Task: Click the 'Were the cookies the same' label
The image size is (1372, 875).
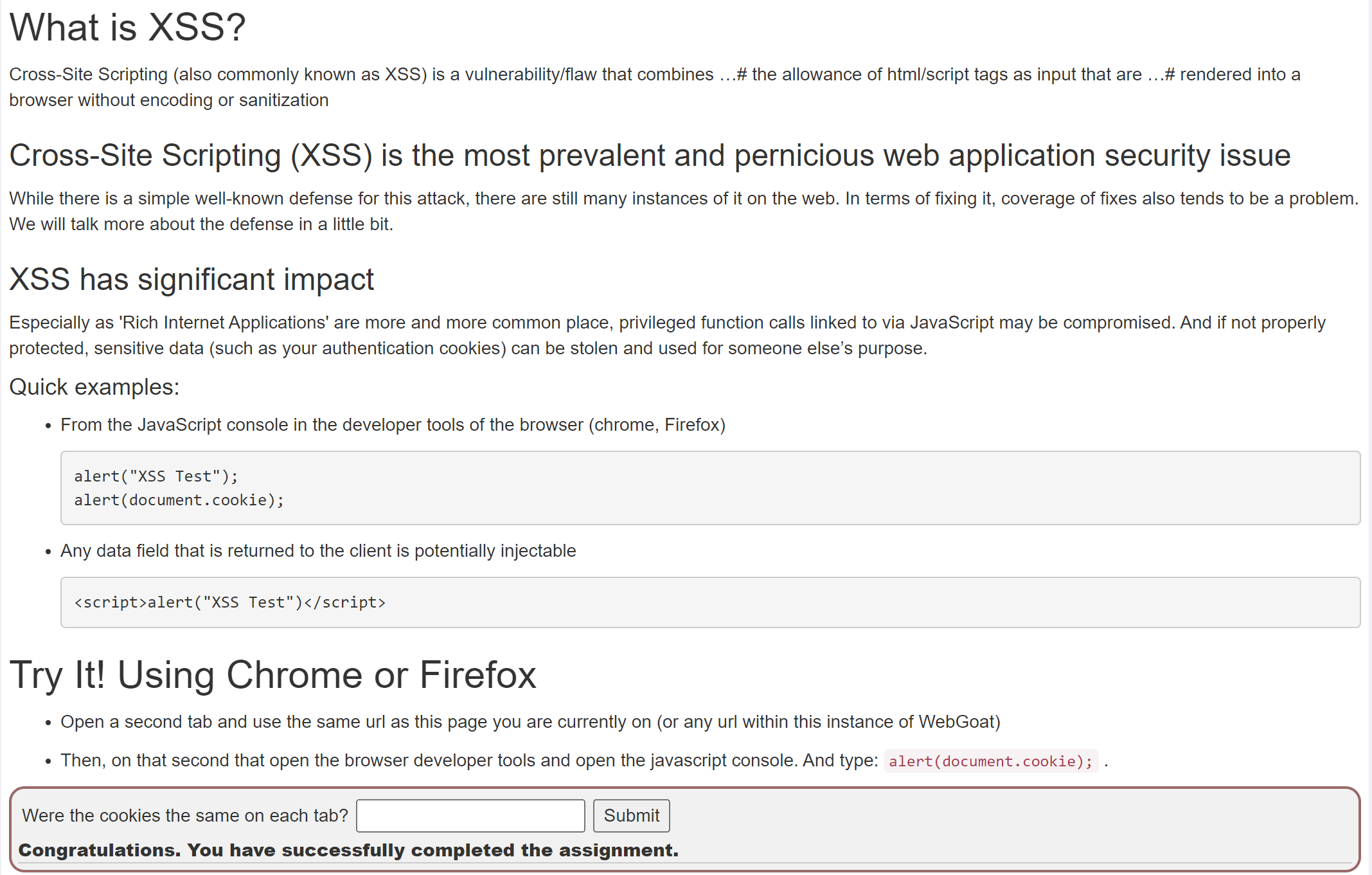Action: [x=184, y=815]
